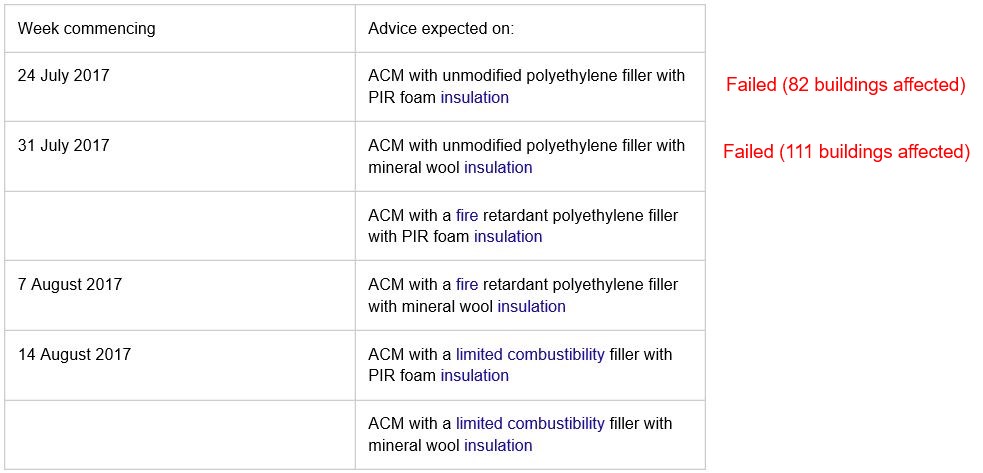Click the 24 July 2017 date cell
Image resolution: width=983 pixels, height=473 pixels.
pyautogui.click(x=180, y=87)
